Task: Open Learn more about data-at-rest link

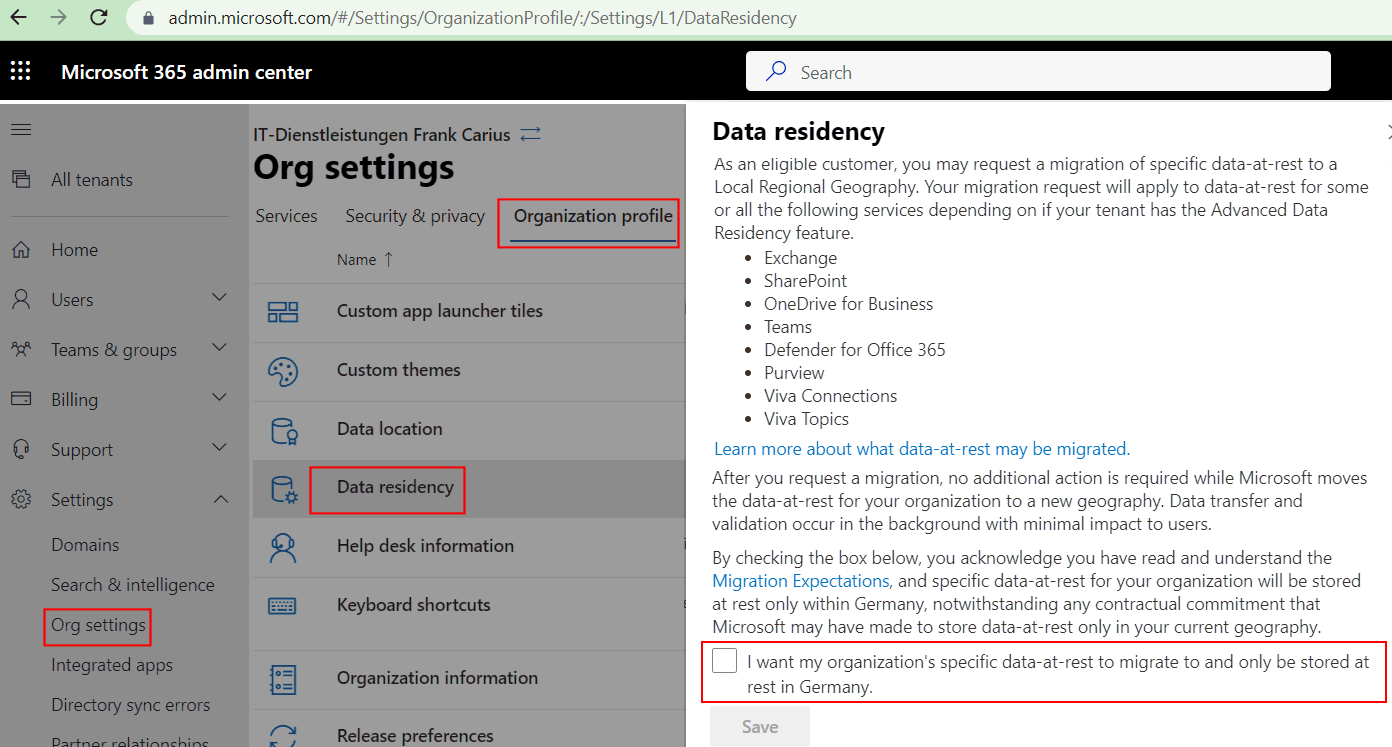Action: 922,449
